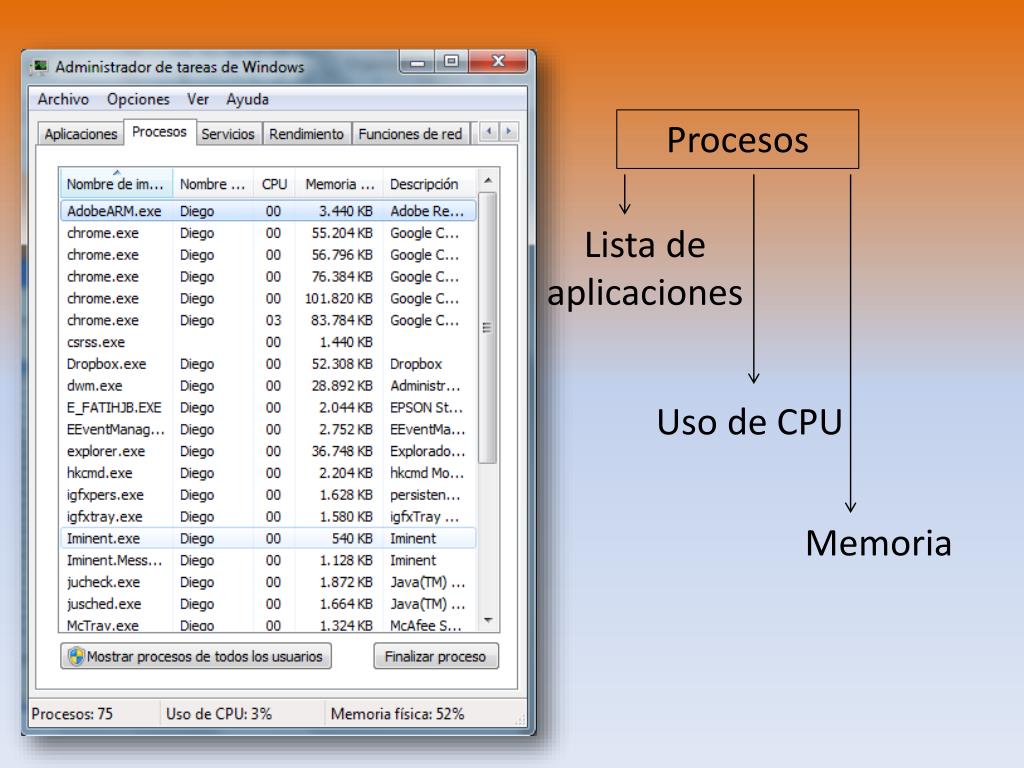Sort by Nombre de usuario column header

(x=212, y=184)
